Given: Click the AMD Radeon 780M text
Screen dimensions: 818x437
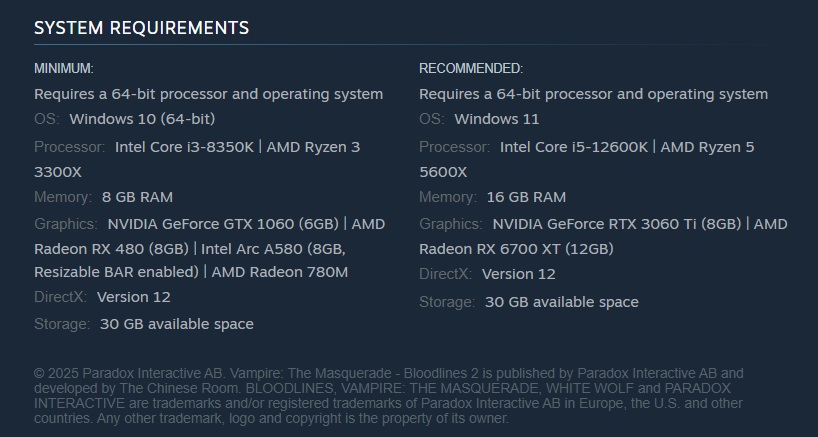Looking at the screenshot, I should coord(280,272).
